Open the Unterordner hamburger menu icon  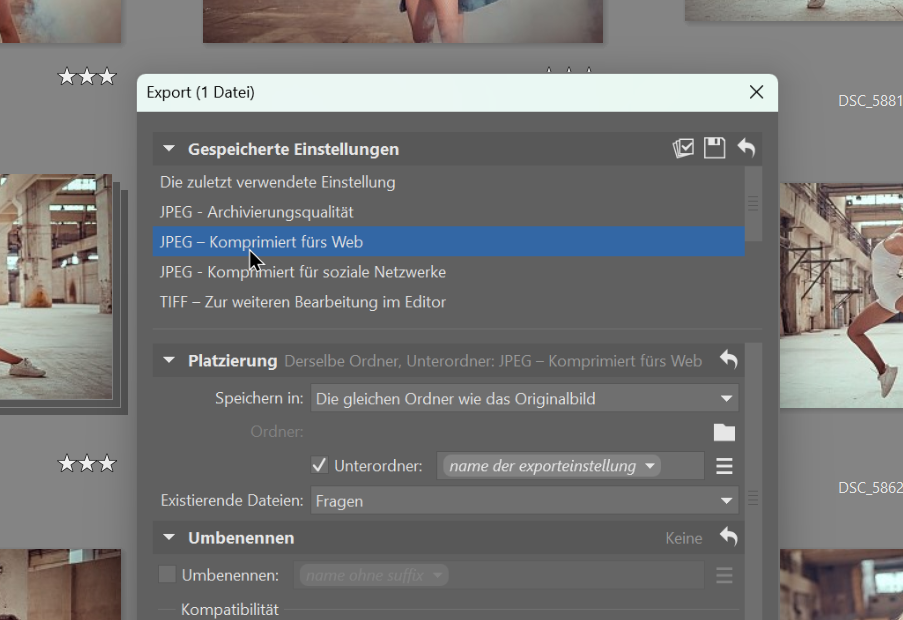[724, 466]
